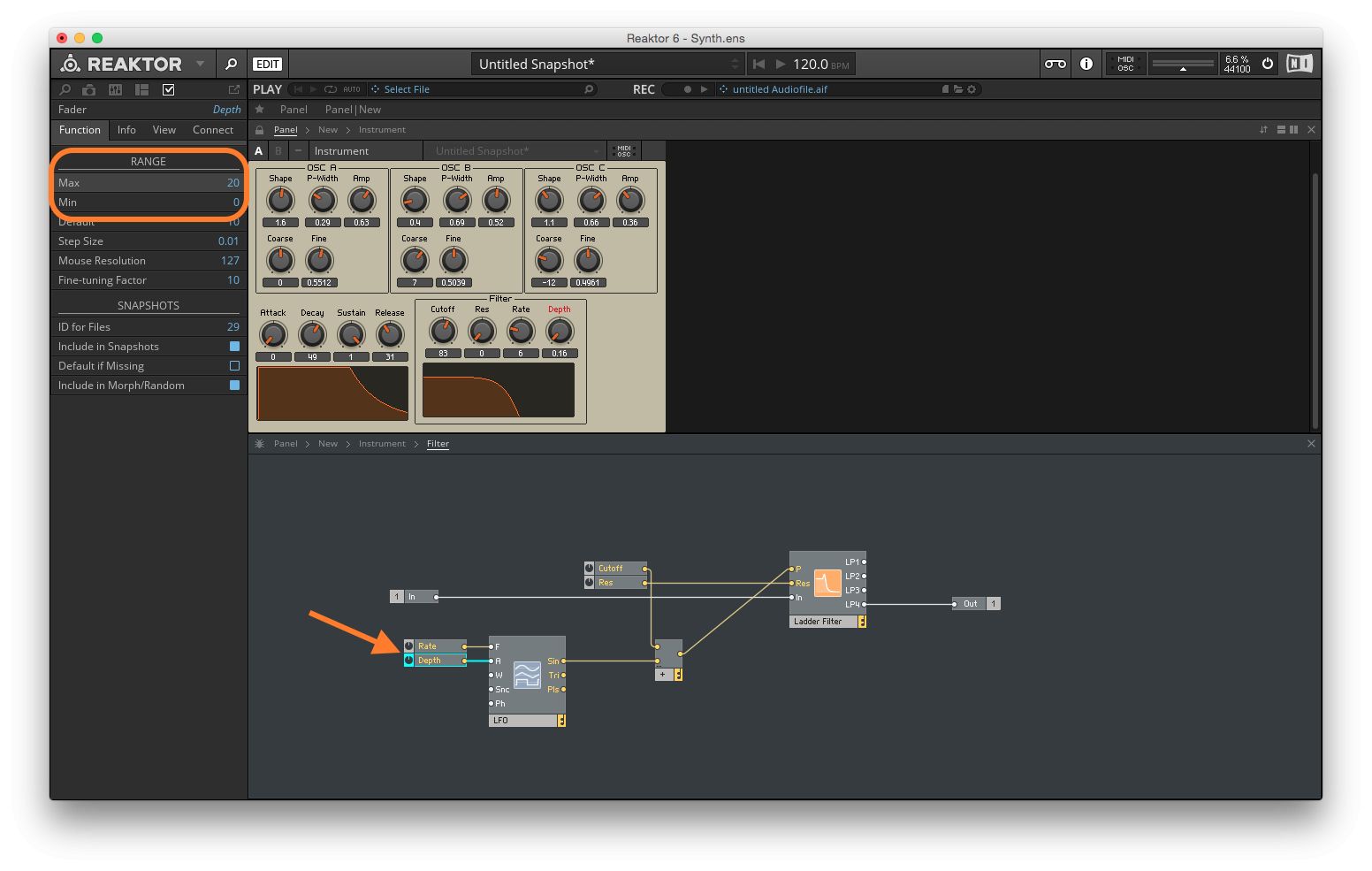Click the snapshot up/down stepper arrows
The image size is (1372, 871).
point(735,64)
